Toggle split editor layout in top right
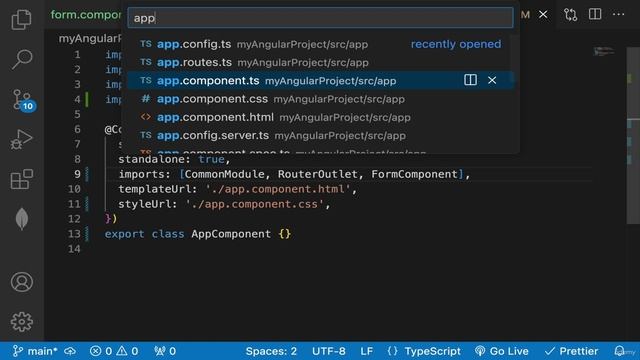The width and height of the screenshot is (640, 360). (595, 14)
